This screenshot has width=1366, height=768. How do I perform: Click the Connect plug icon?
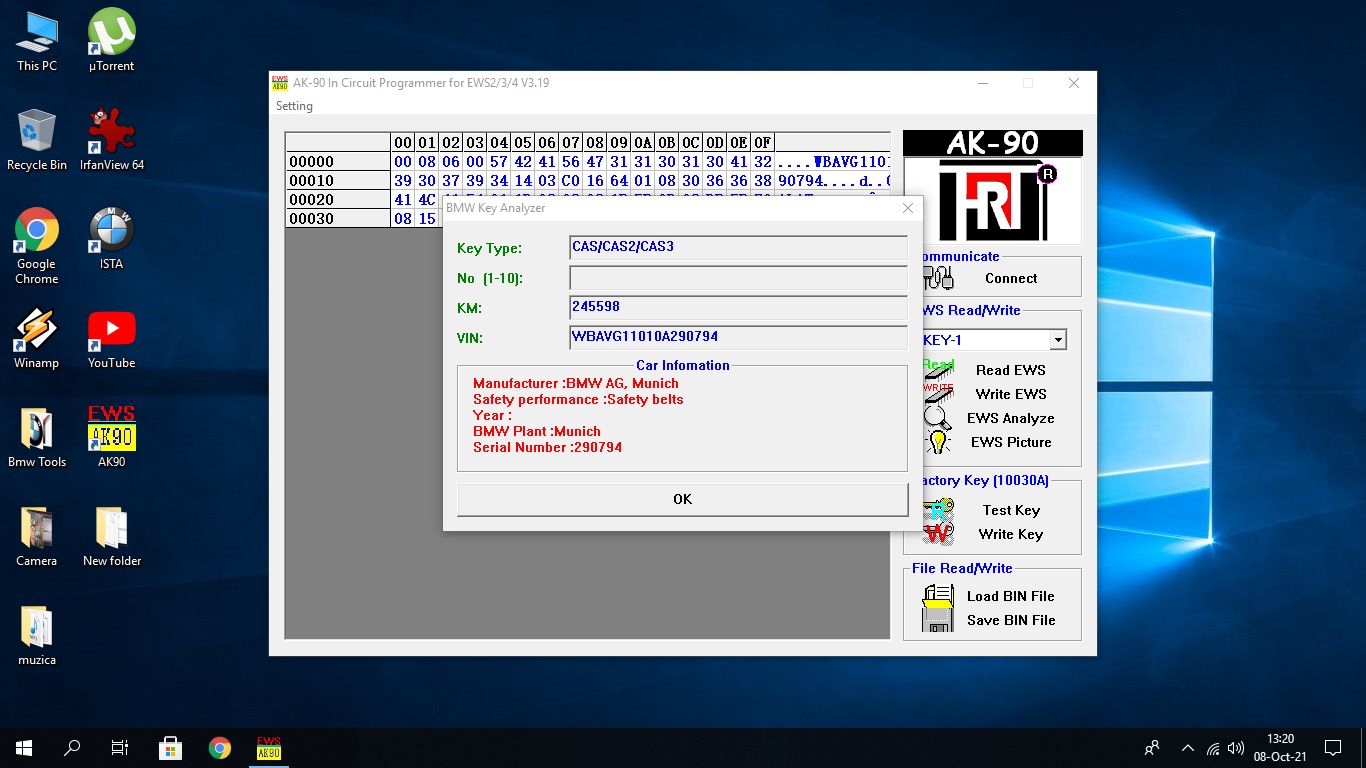[x=938, y=278]
